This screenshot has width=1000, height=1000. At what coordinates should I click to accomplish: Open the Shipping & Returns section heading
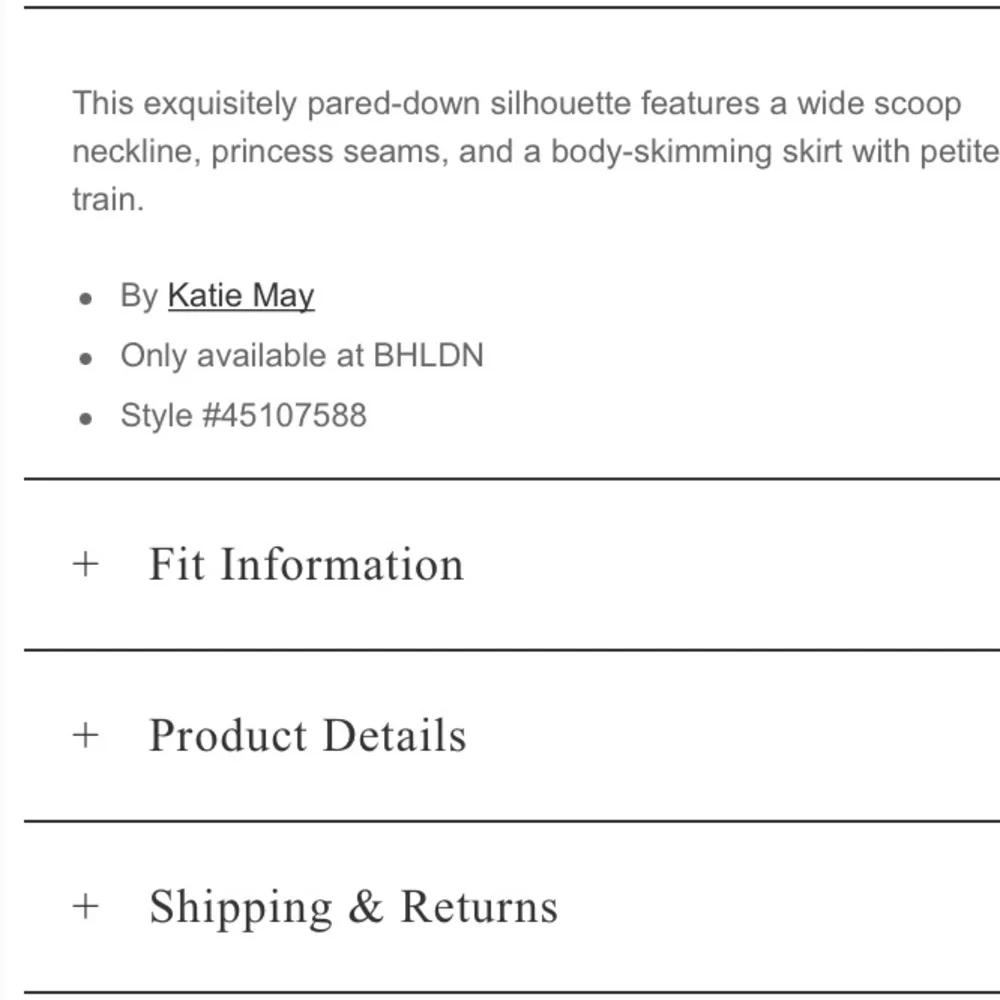[353, 907]
